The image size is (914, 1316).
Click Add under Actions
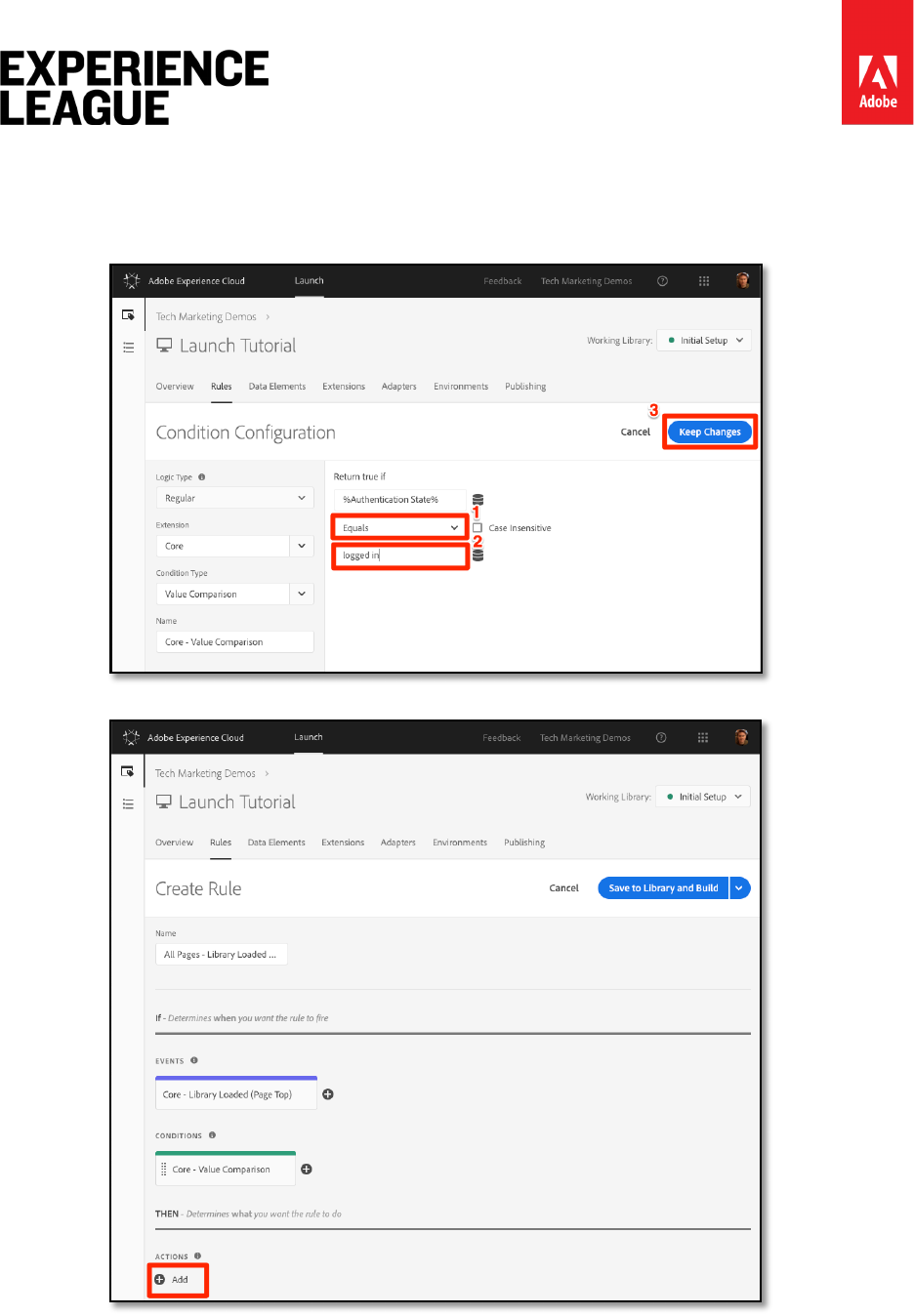coord(178,1280)
